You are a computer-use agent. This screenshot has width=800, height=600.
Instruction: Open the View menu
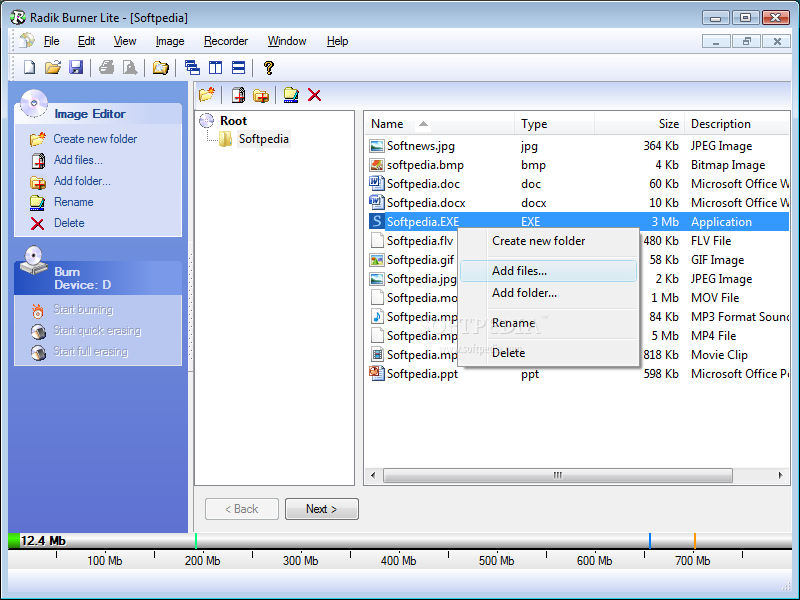pos(125,41)
